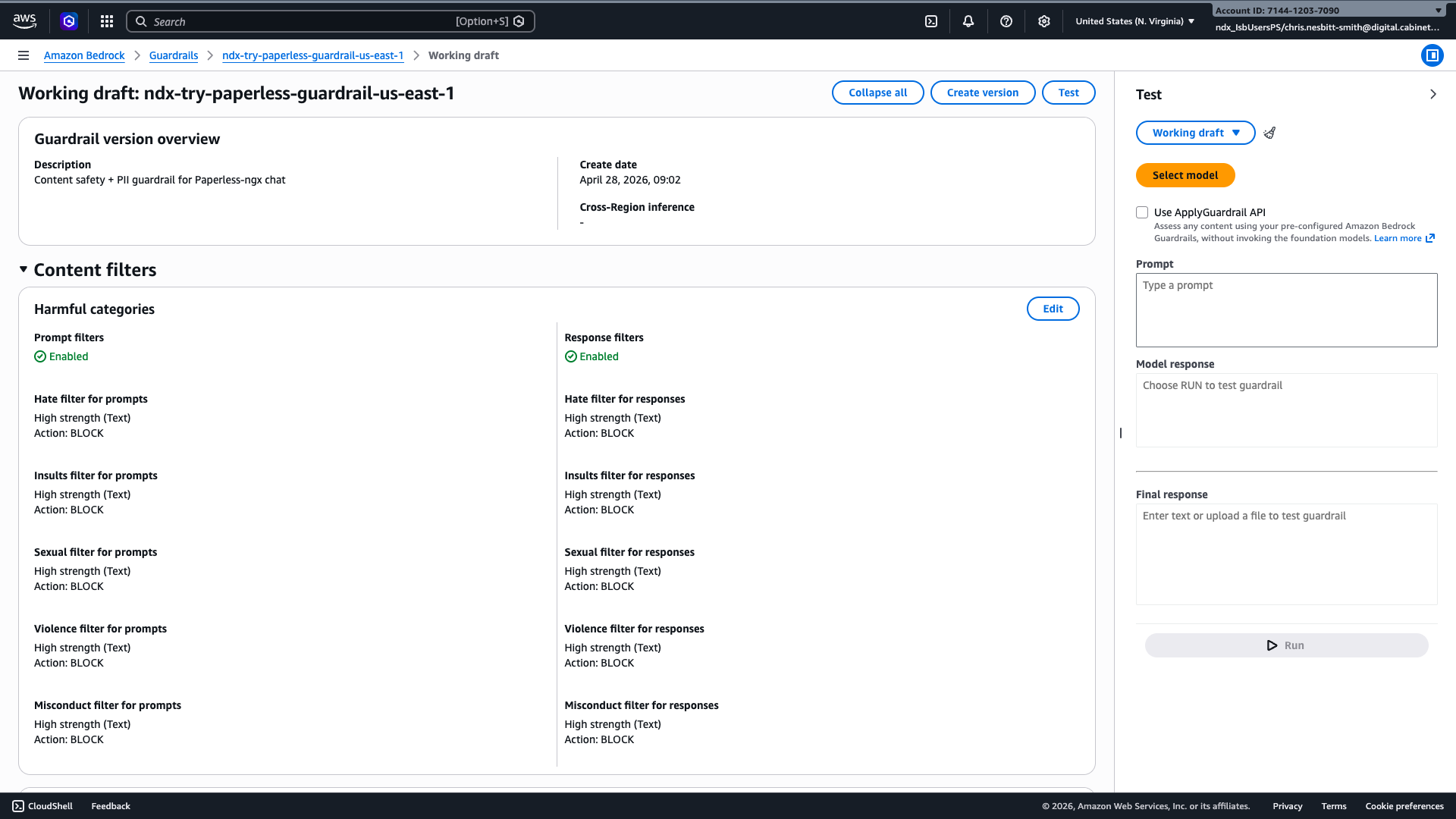Open ndx-try-paperless-guardrail-us-east-1 breadcrumb

tap(312, 55)
